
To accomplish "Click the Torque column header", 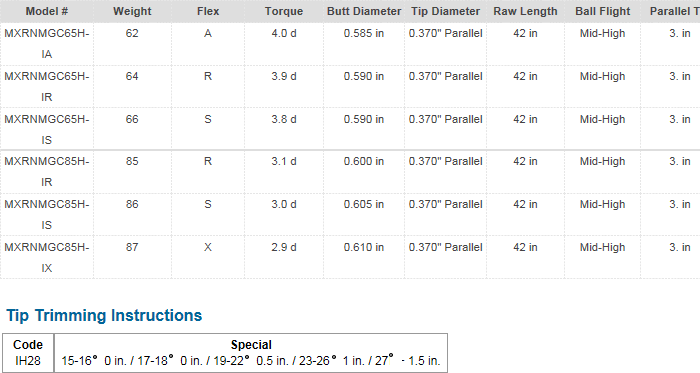I will click(284, 11).
